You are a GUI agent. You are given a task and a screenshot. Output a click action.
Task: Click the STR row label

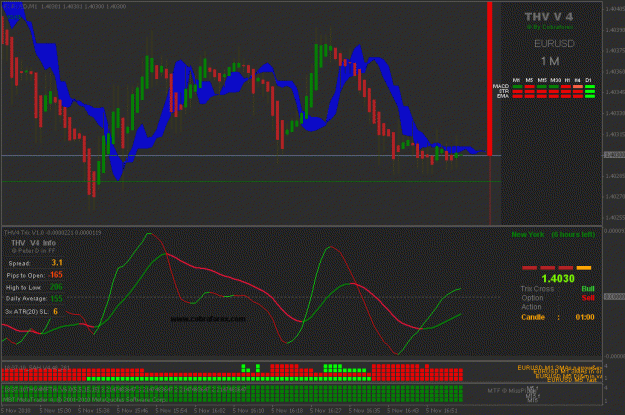tap(504, 91)
